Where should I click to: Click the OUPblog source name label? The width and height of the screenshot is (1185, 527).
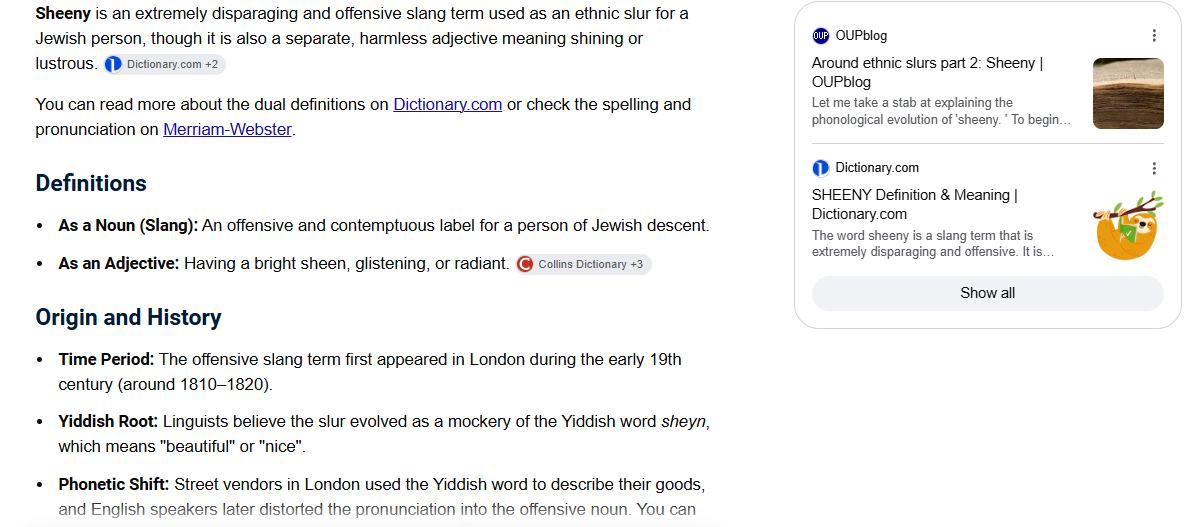pos(861,36)
